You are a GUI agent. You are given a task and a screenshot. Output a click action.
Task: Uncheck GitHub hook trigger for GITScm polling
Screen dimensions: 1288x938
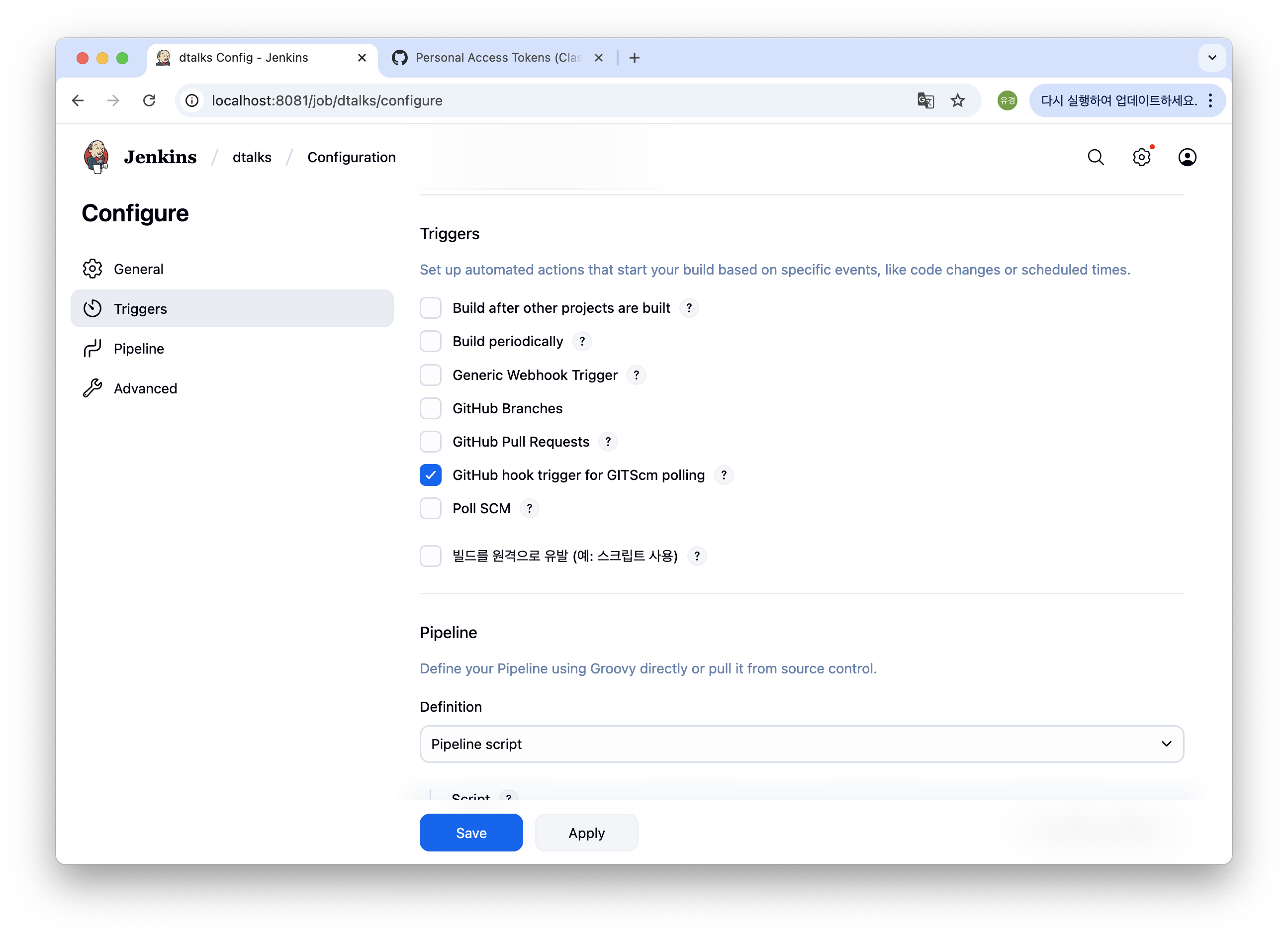(431, 475)
